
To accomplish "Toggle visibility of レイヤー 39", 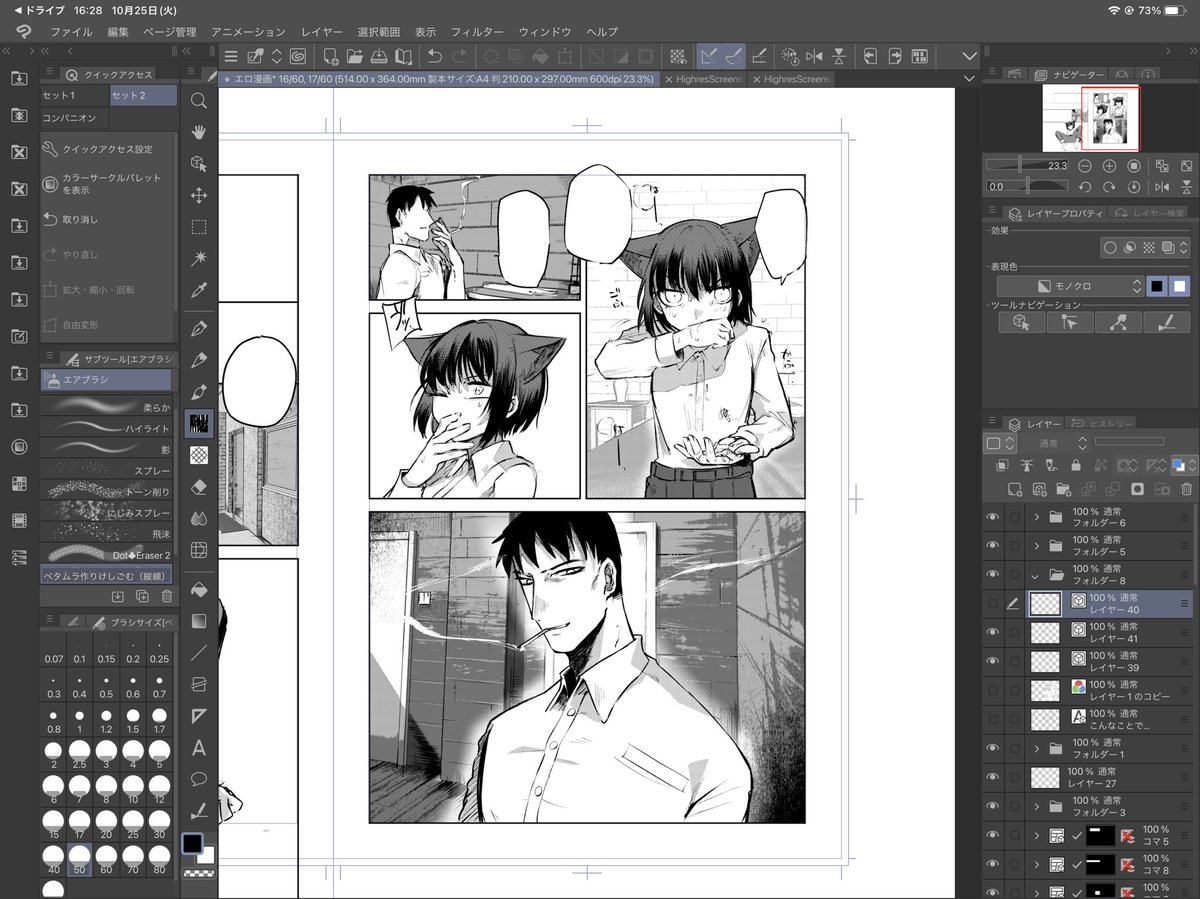I will (993, 661).
